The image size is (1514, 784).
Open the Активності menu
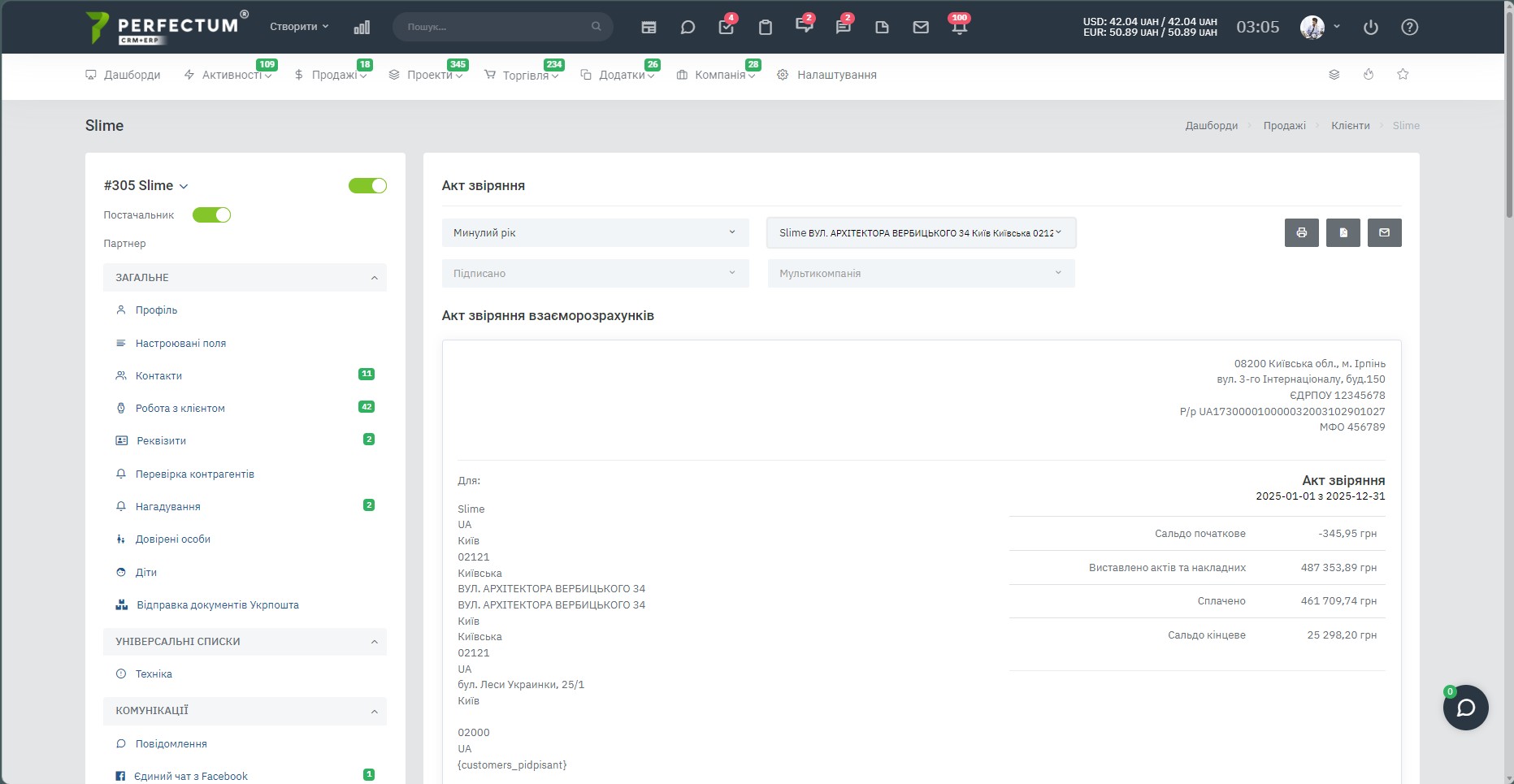228,75
